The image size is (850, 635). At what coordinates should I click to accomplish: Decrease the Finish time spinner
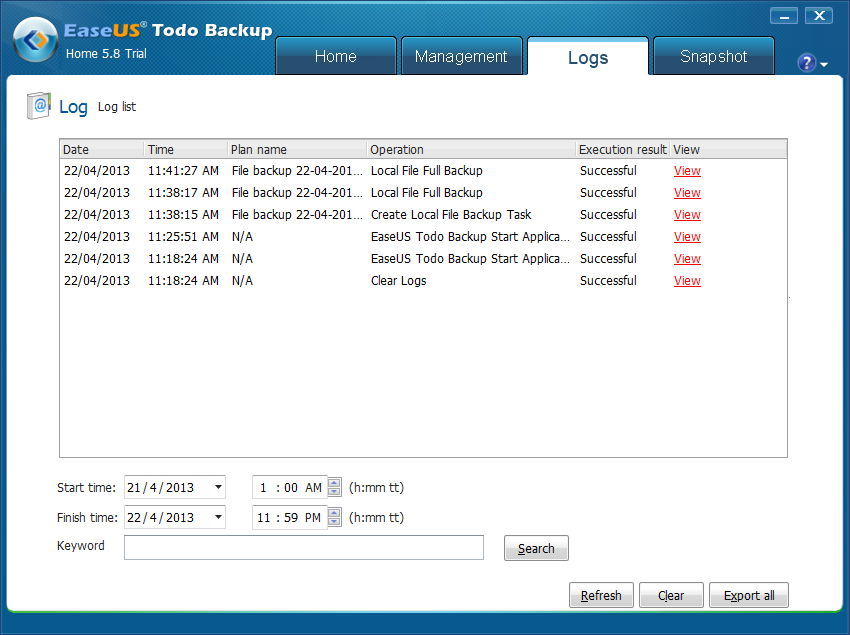click(334, 522)
